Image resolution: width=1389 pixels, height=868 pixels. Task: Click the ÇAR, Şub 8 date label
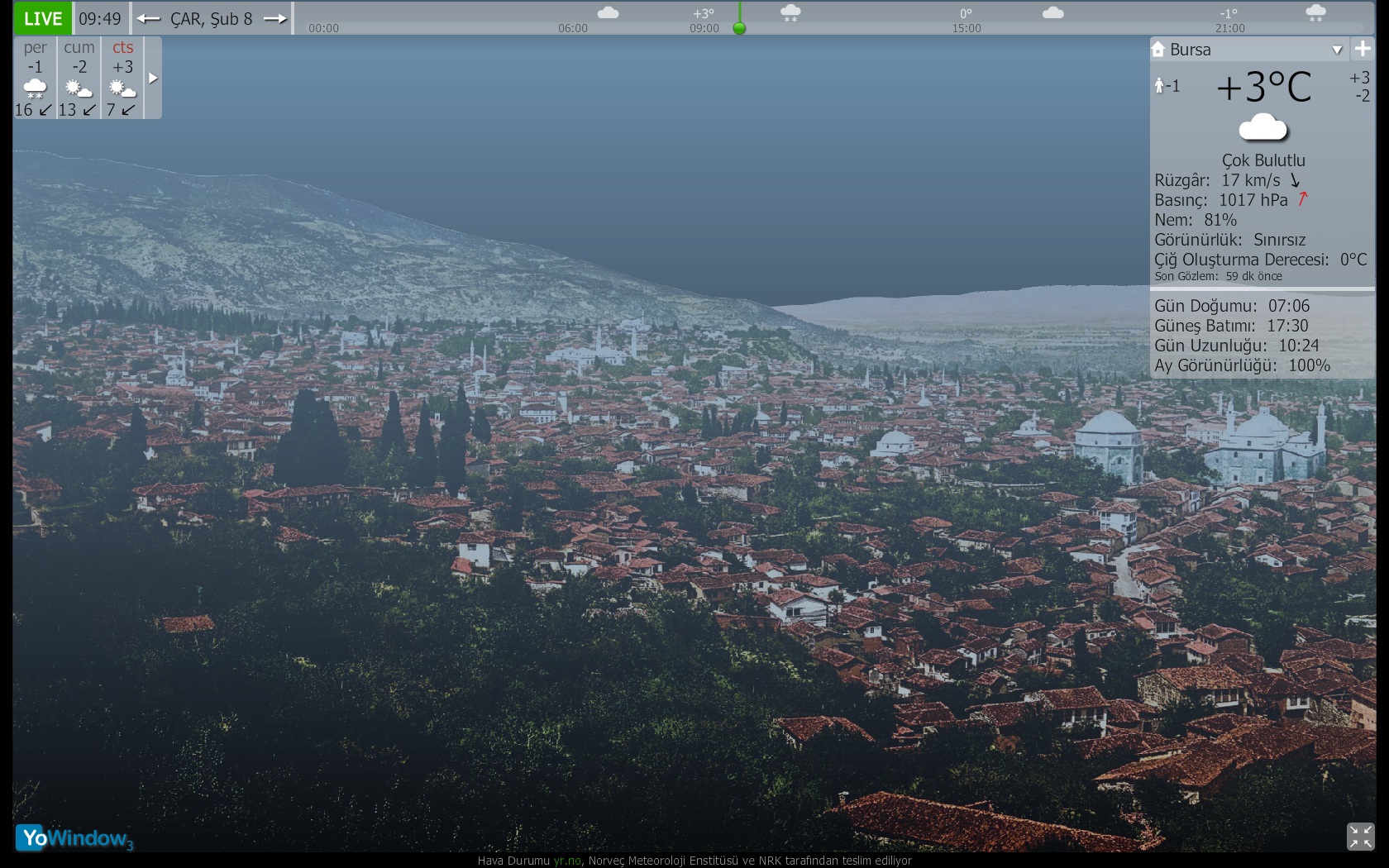click(x=212, y=18)
